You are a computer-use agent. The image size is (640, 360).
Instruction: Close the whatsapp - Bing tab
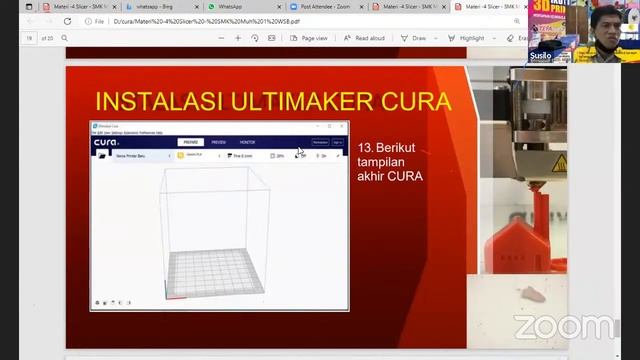pyautogui.click(x=197, y=7)
